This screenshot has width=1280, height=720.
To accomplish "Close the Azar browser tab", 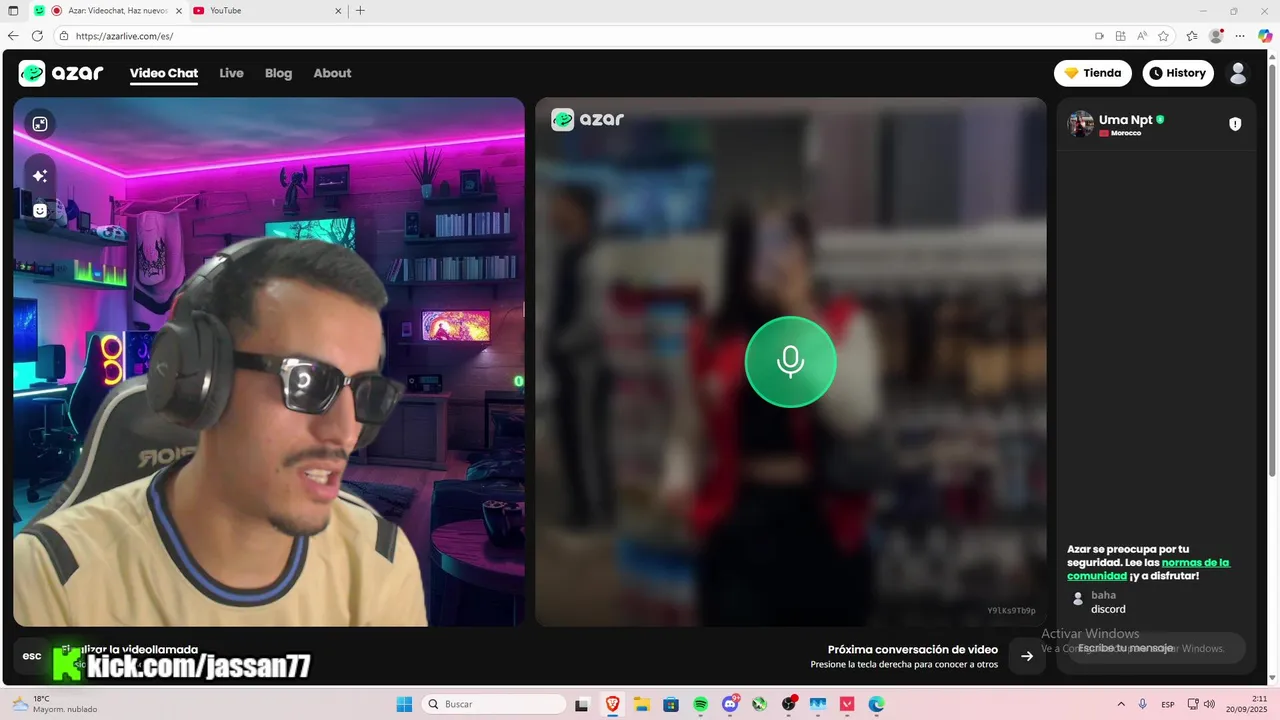I will [179, 11].
